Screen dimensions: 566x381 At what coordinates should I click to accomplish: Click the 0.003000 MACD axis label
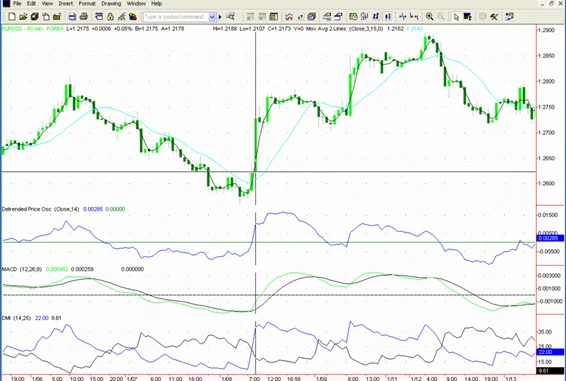tap(549, 276)
